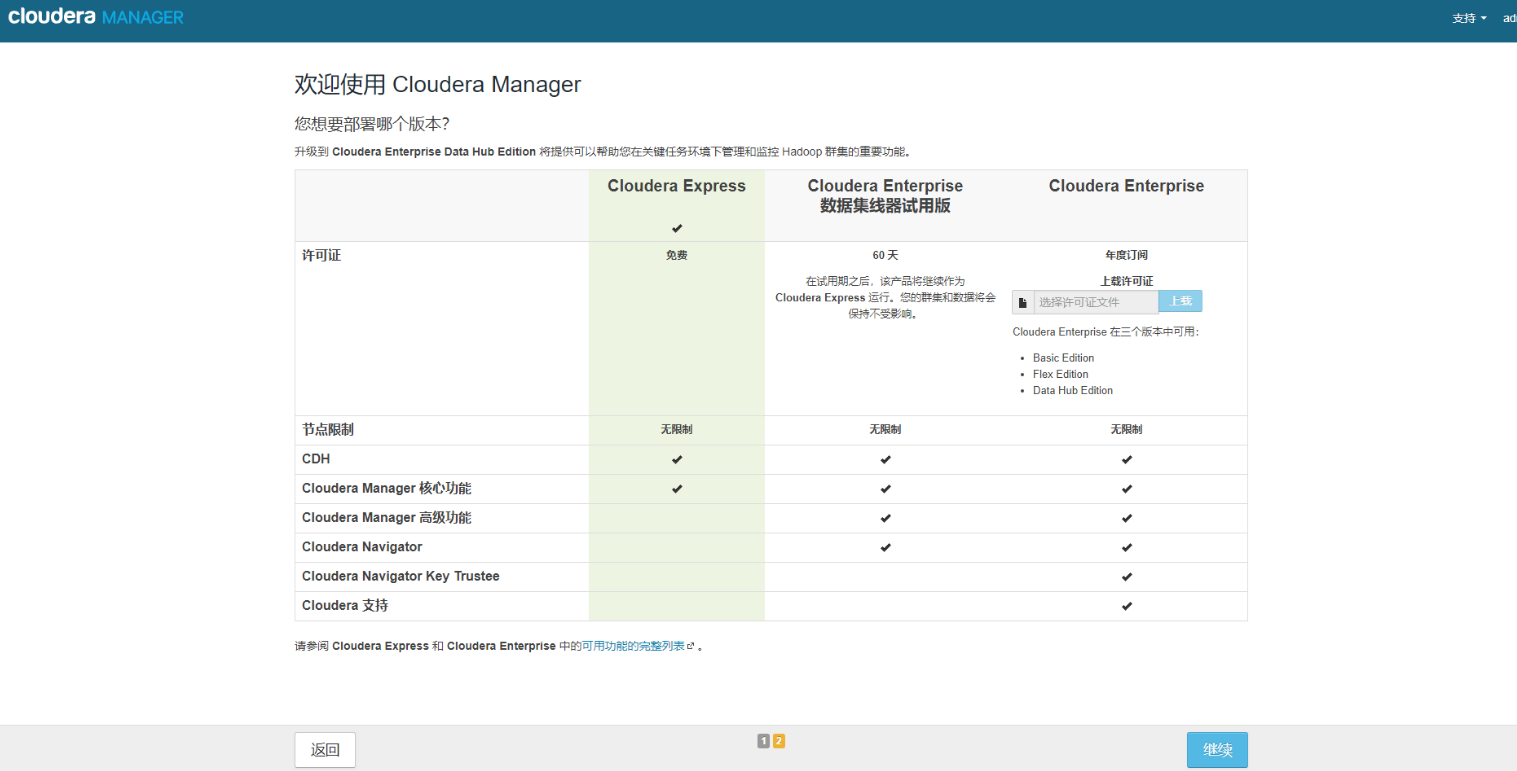The width and height of the screenshot is (1517, 771).
Task: Open the 可用功能的完整列表 link
Action: (x=633, y=646)
